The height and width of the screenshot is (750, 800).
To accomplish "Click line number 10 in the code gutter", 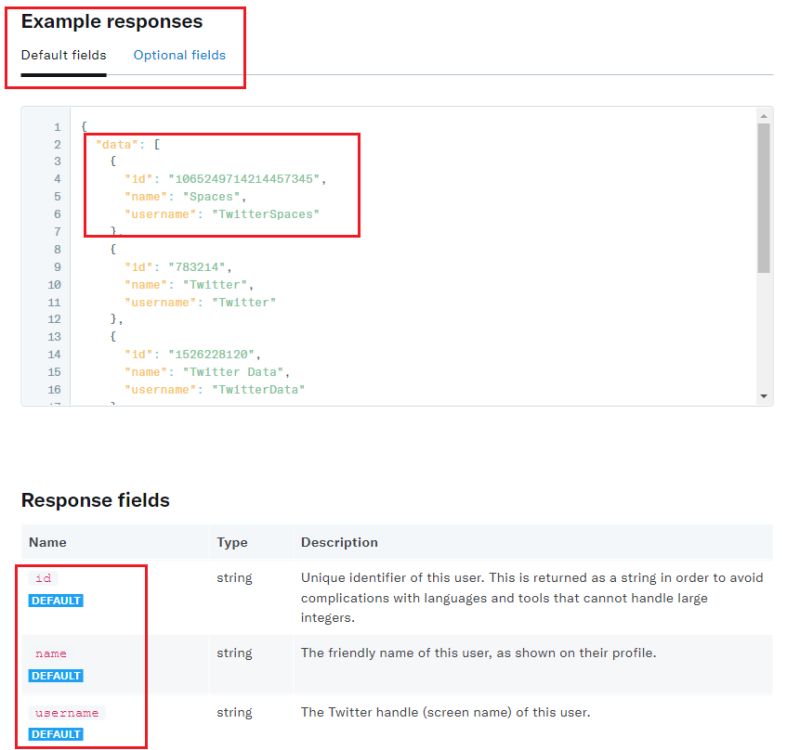I will point(55,285).
